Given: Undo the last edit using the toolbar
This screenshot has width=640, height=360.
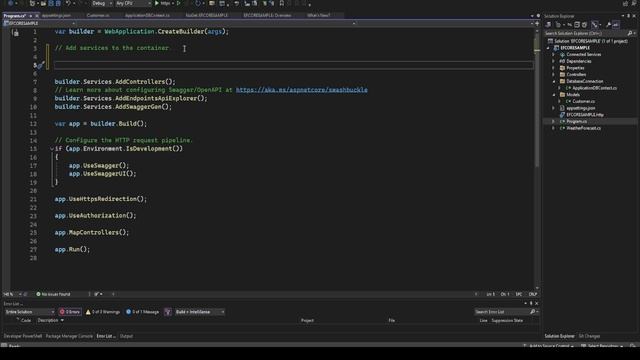Looking at the screenshot, I should point(68,3).
